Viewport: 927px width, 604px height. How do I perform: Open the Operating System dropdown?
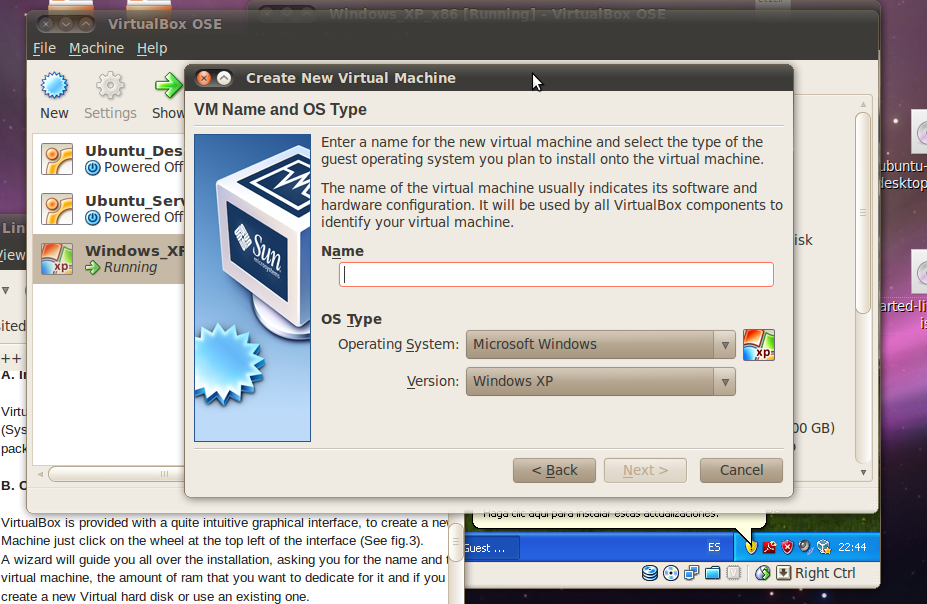[x=600, y=345]
